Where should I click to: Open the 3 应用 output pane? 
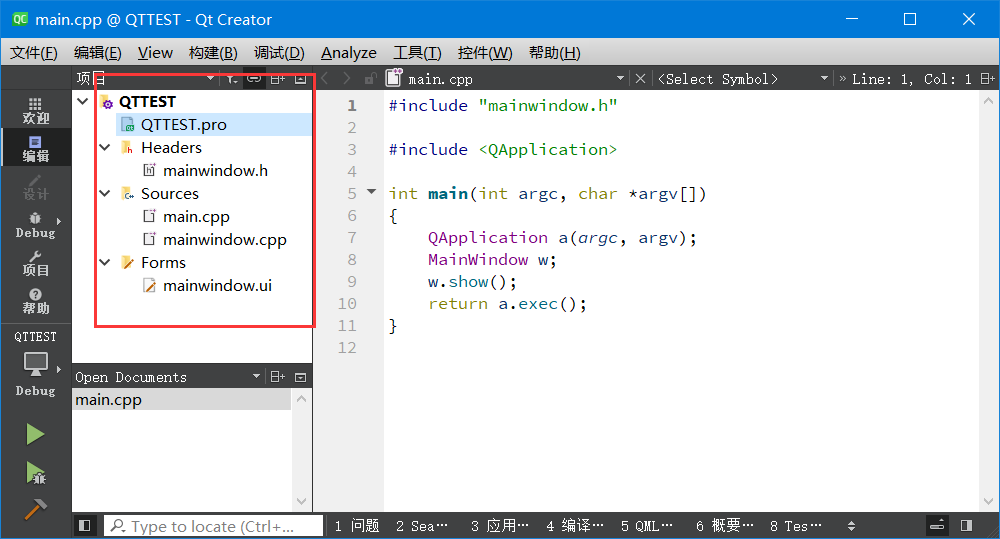click(499, 526)
